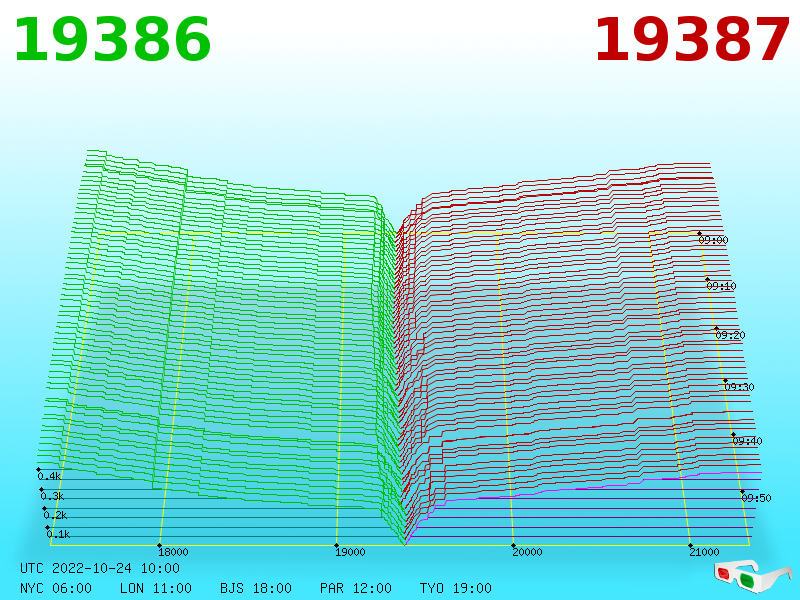Click the 0.1k depth axis label
The width and height of the screenshot is (800, 600).
click(58, 534)
